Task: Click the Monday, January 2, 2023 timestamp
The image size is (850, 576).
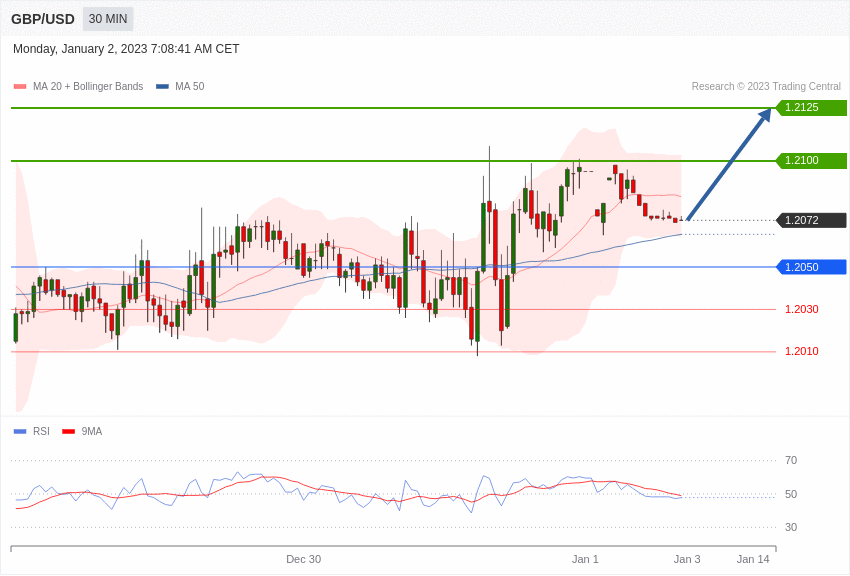Action: pyautogui.click(x=126, y=49)
